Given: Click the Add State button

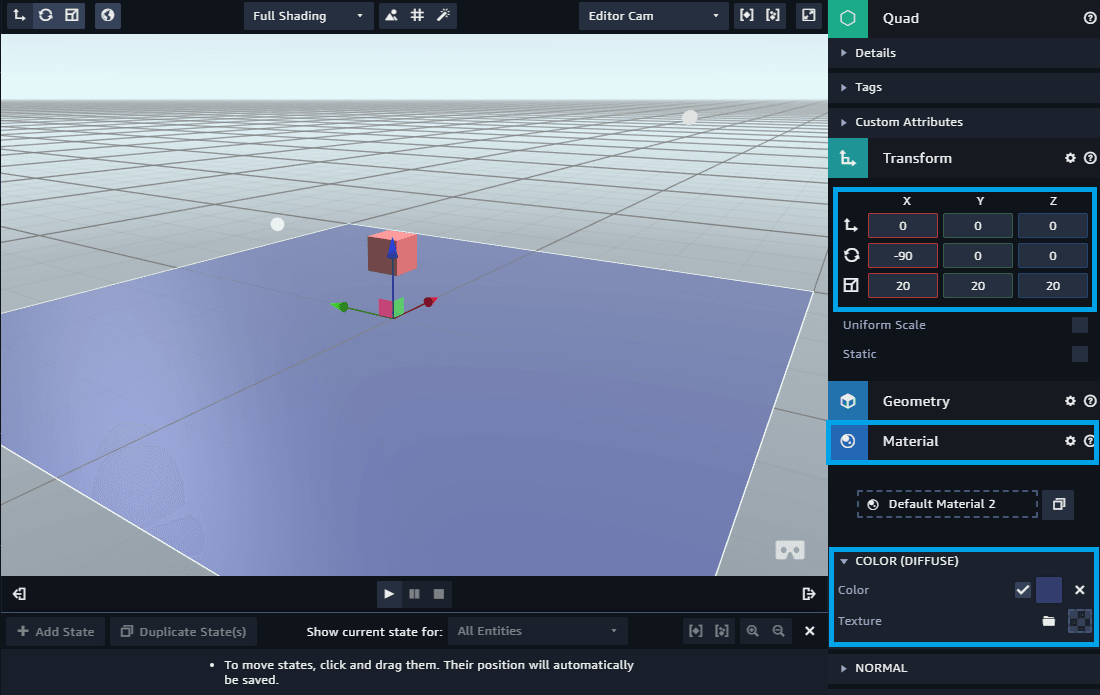Looking at the screenshot, I should tap(55, 631).
